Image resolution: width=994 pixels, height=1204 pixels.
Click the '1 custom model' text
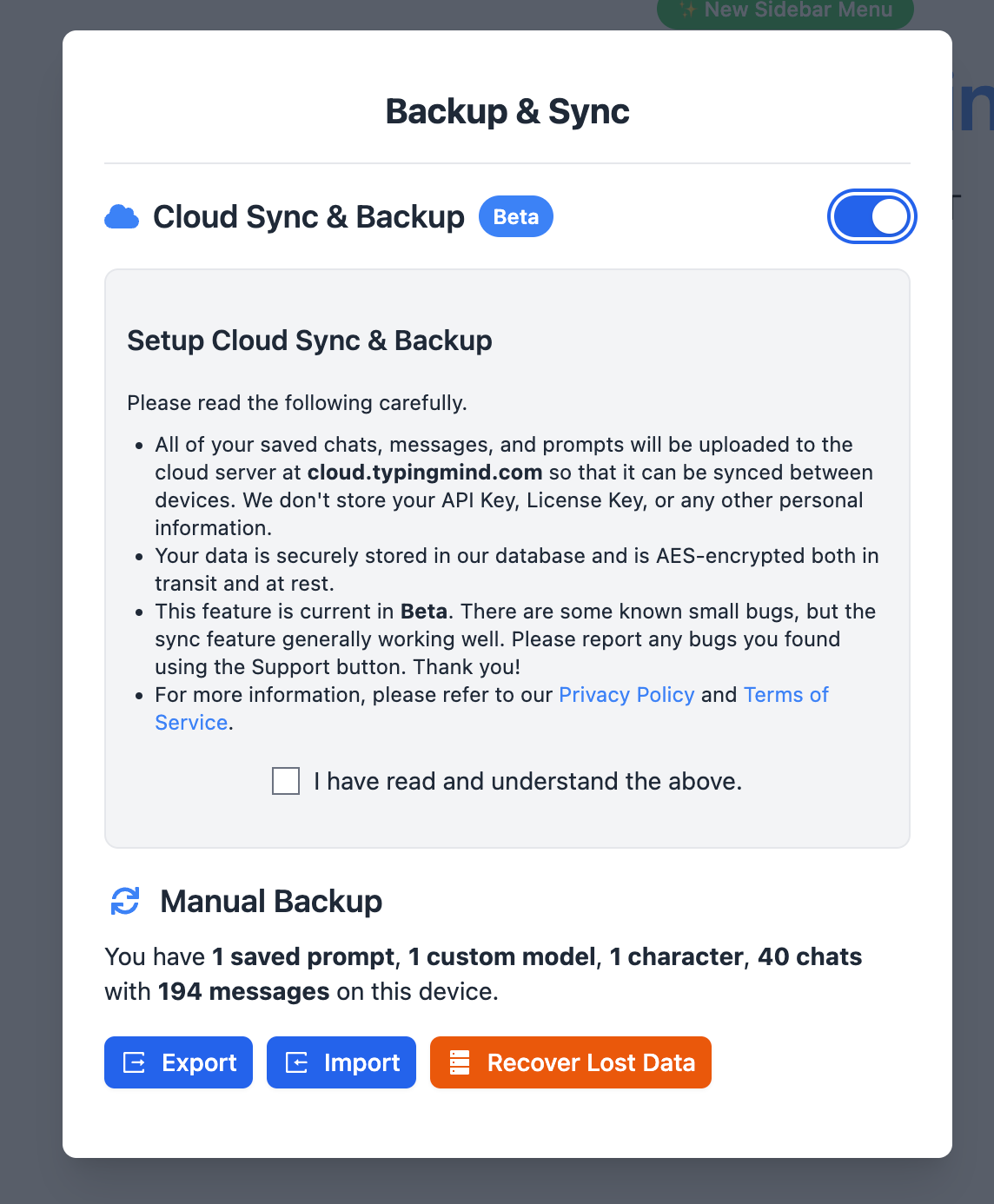click(x=502, y=956)
